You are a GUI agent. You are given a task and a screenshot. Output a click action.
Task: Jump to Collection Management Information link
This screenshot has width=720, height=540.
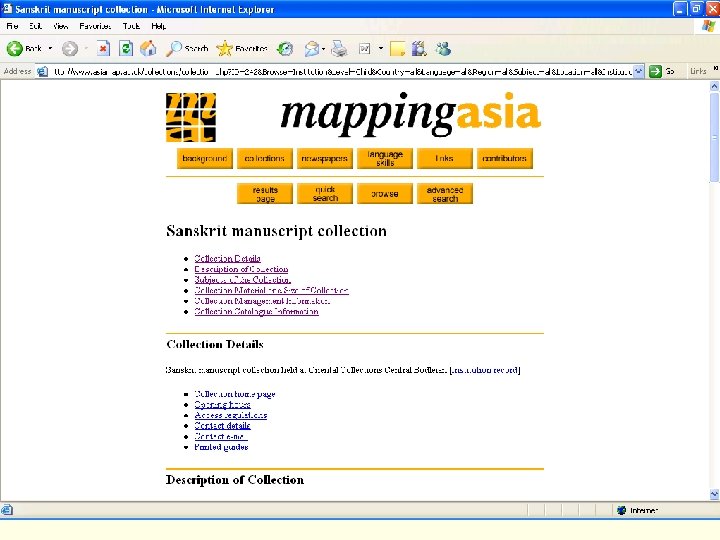coord(262,301)
